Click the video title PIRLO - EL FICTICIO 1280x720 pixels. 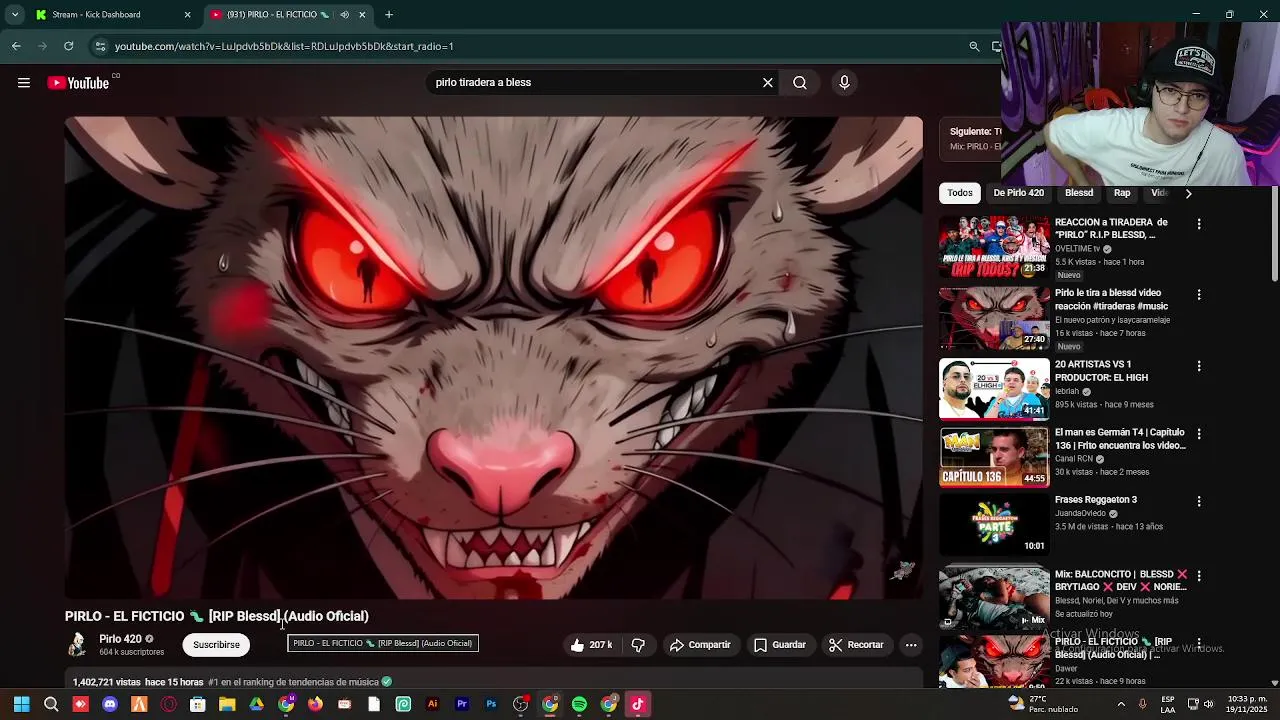pos(216,616)
